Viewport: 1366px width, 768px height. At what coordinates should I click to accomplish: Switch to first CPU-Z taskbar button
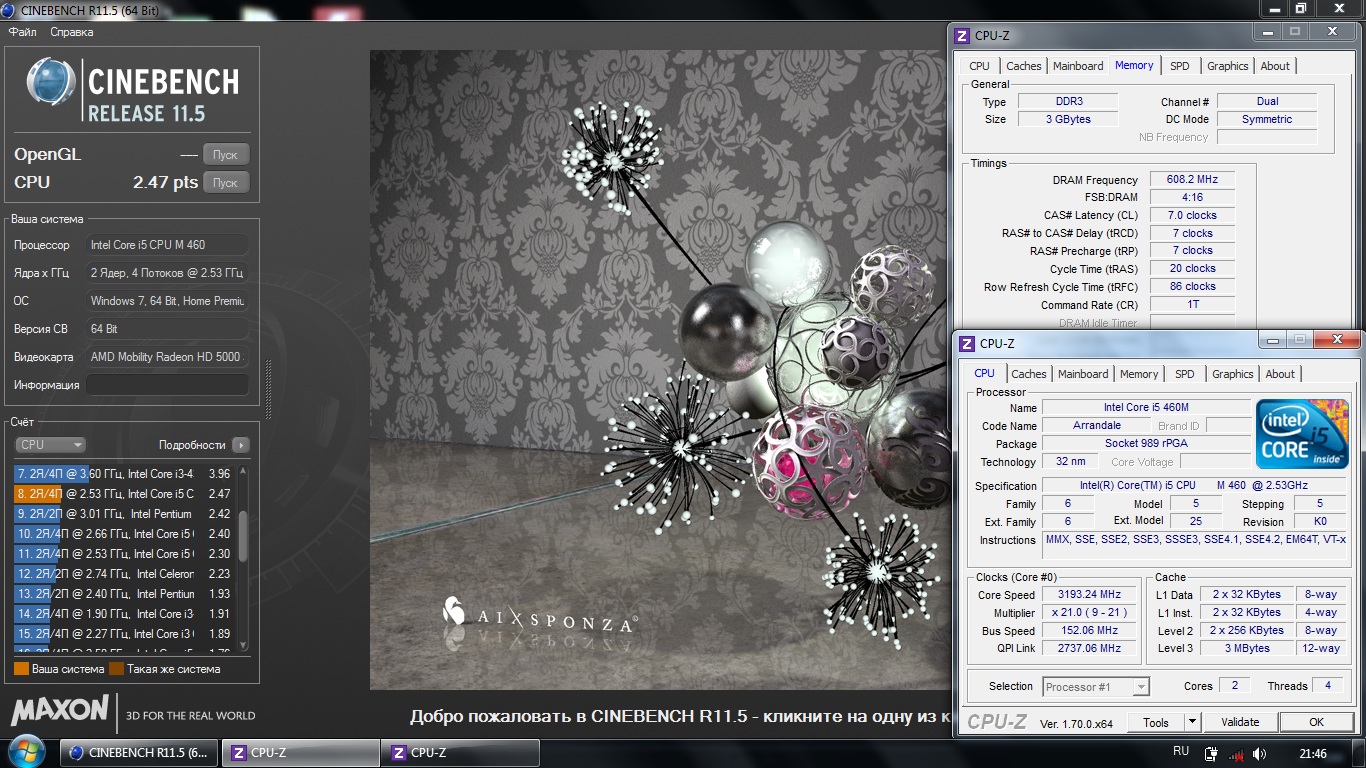click(x=300, y=753)
